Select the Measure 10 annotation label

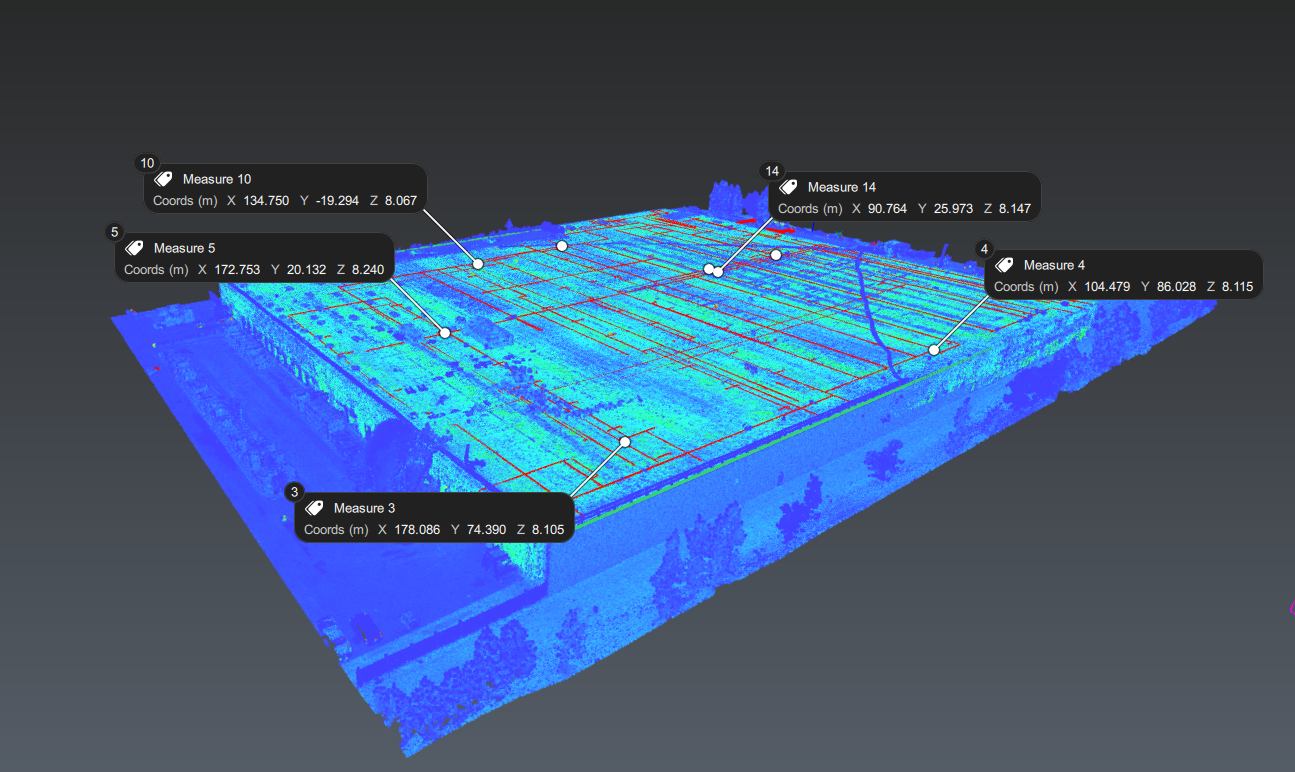(x=285, y=188)
